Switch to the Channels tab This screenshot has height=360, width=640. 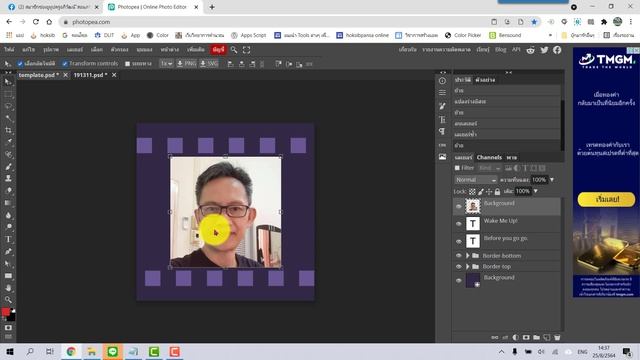489,157
